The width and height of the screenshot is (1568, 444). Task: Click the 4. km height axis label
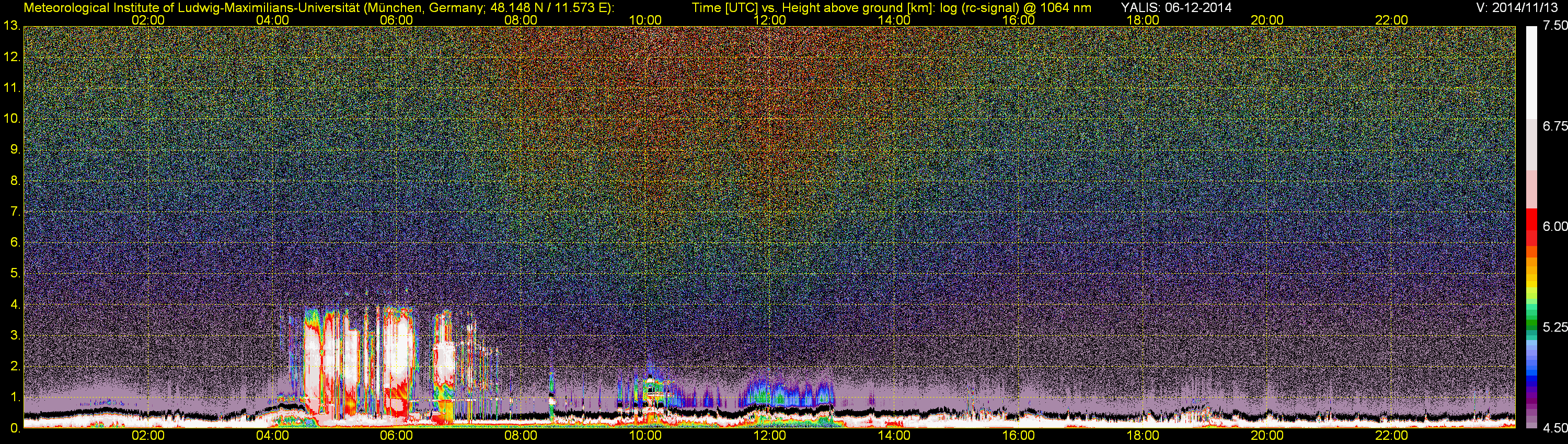point(15,304)
